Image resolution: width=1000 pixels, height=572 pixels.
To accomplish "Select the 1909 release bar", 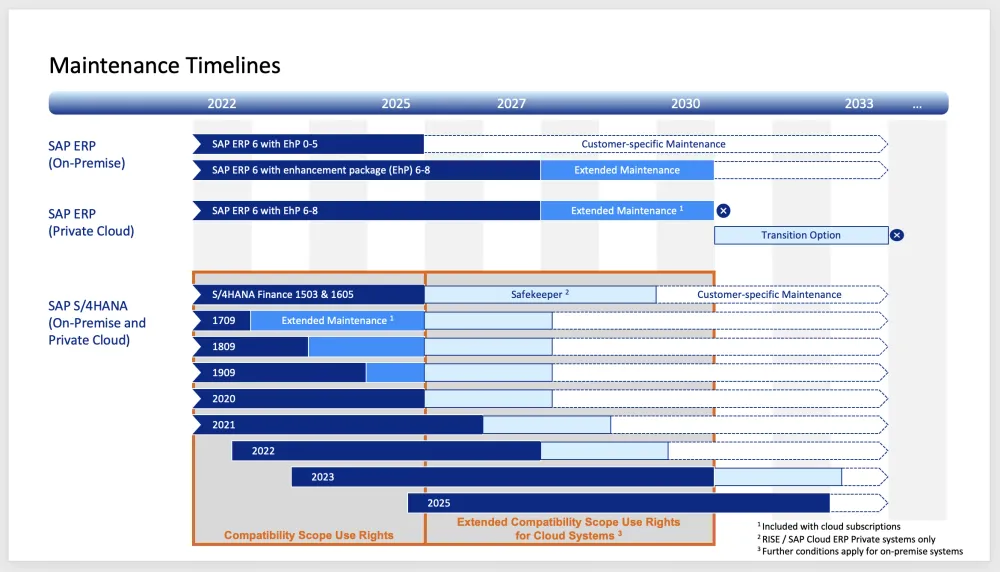I will (279, 373).
